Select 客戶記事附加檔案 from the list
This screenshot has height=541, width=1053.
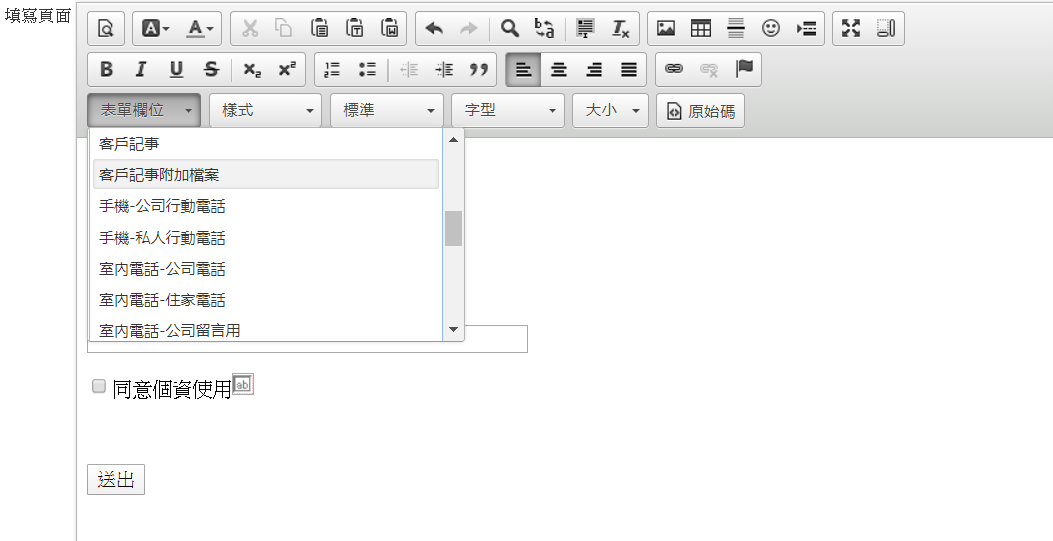pos(266,175)
